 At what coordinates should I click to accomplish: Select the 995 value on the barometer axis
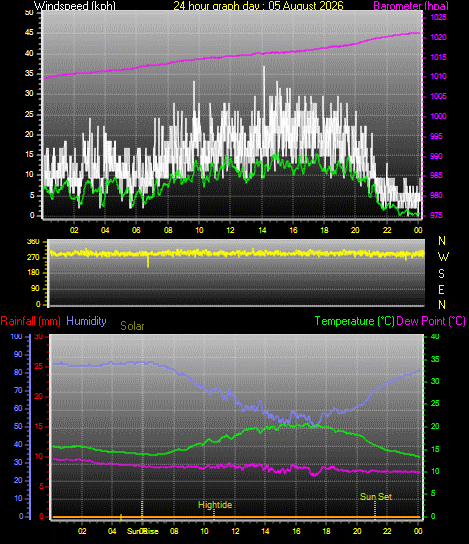(436, 136)
